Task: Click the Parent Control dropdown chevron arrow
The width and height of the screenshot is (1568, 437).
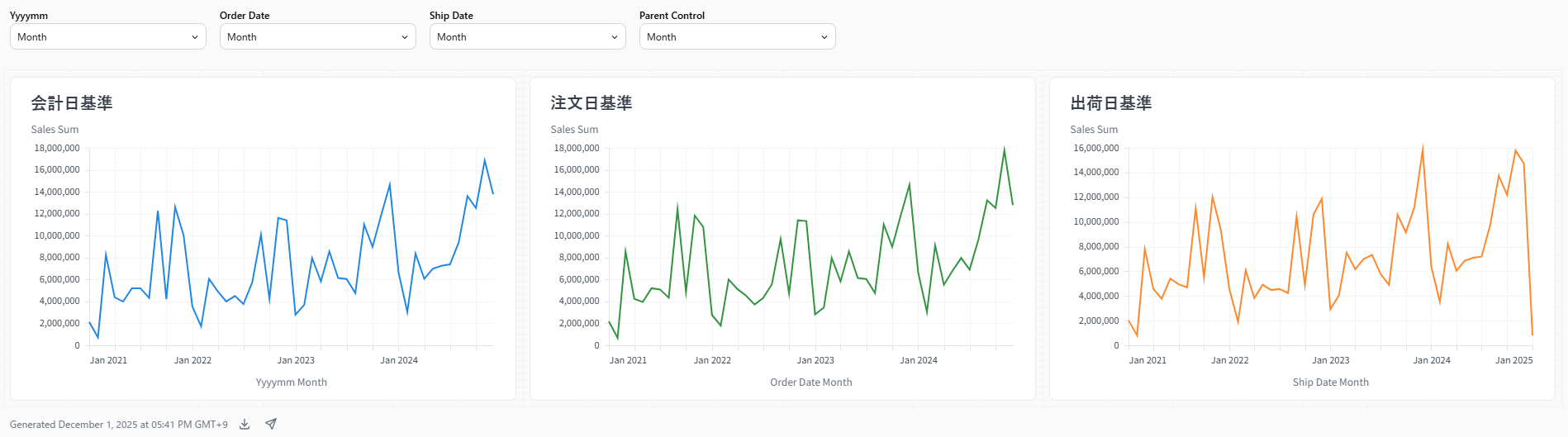Action: [824, 37]
